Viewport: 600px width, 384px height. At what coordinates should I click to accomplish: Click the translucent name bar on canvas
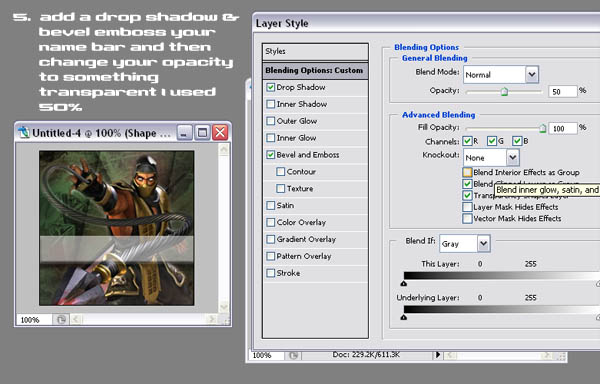pos(117,249)
